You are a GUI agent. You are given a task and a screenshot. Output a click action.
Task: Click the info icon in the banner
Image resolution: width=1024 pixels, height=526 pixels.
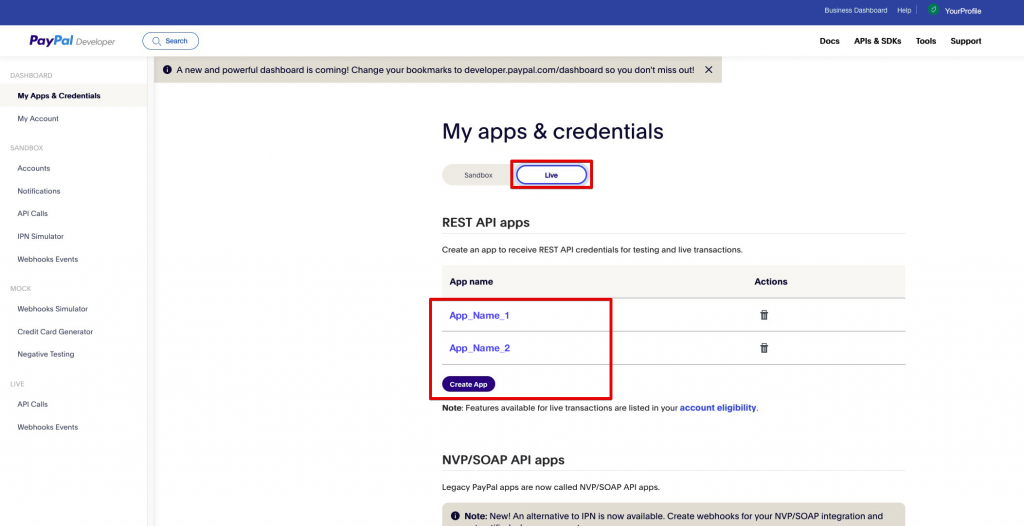pyautogui.click(x=167, y=70)
